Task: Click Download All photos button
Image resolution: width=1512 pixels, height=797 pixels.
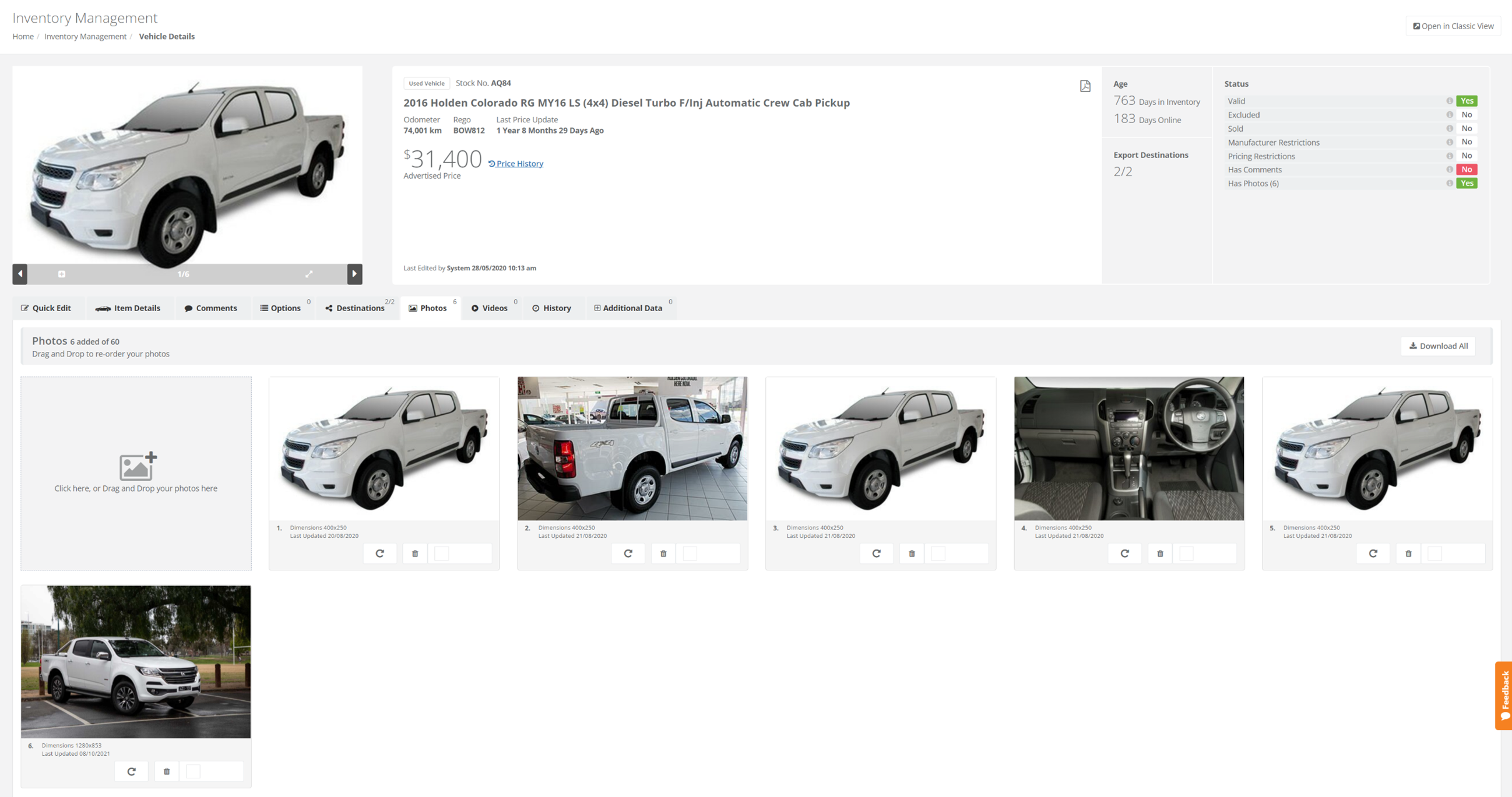Action: (x=1439, y=346)
